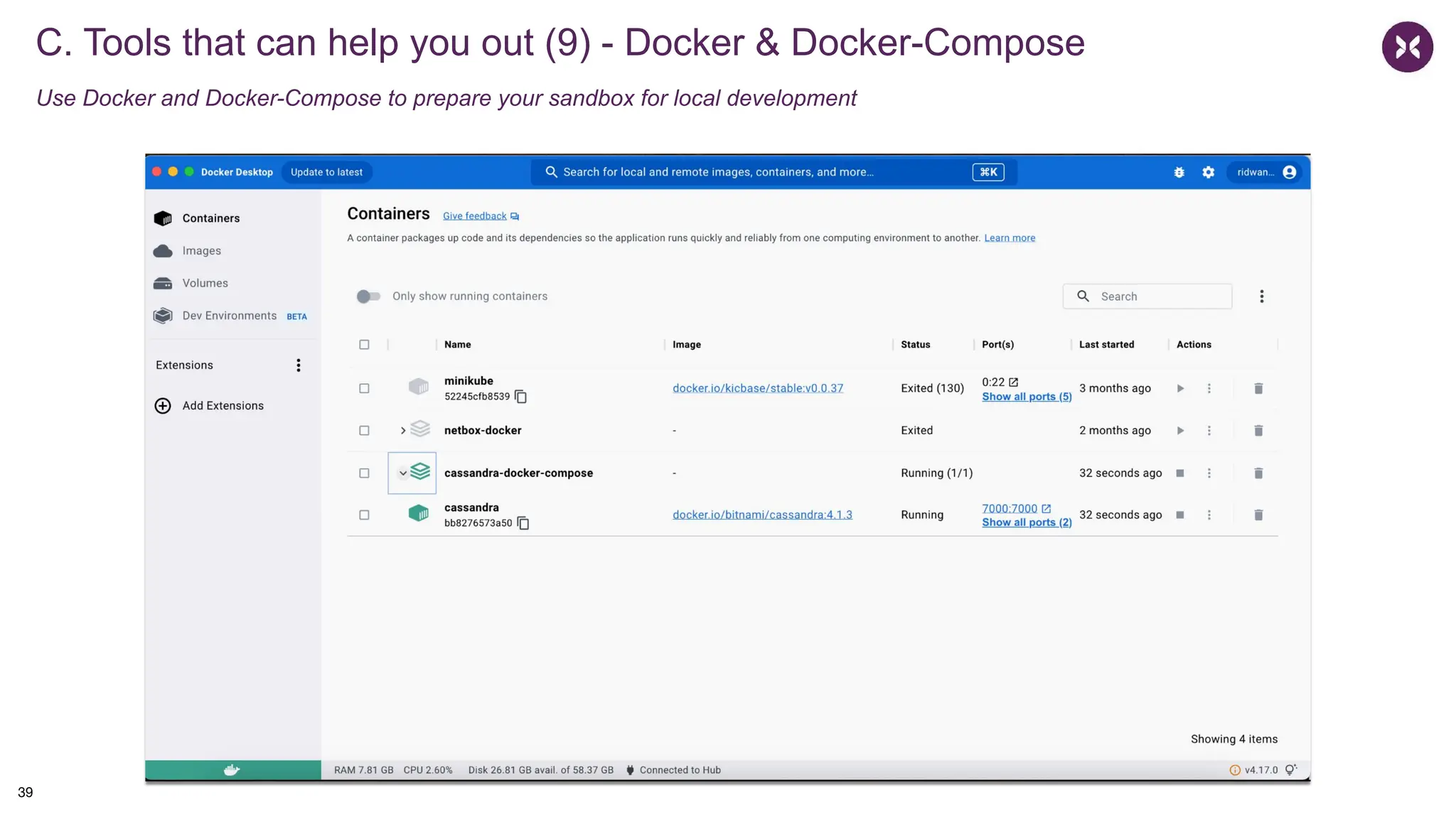Delete the cassandra-docker-compose stack
1456x819 pixels.
pyautogui.click(x=1258, y=473)
